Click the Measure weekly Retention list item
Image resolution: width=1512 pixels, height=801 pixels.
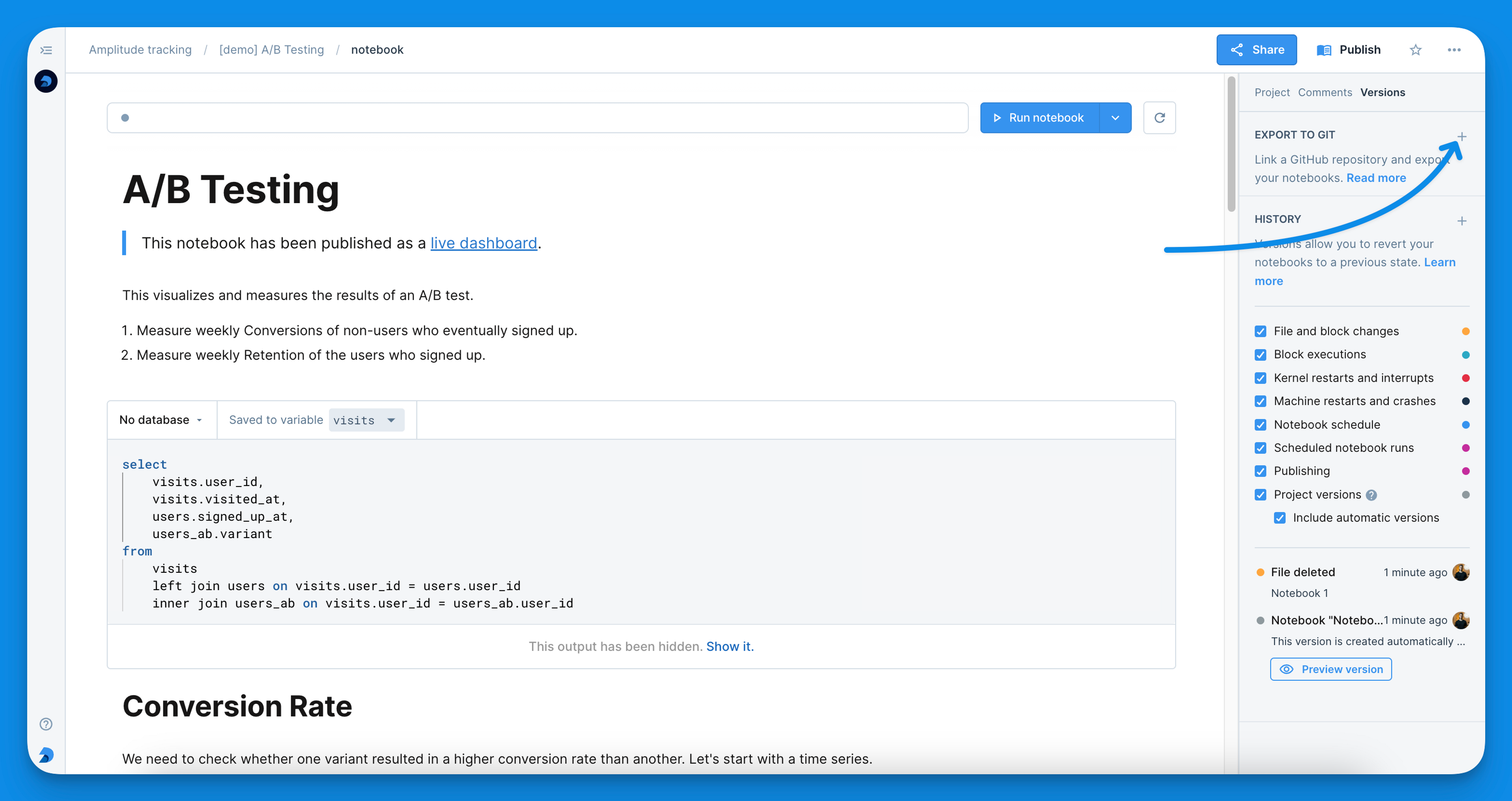click(x=303, y=355)
